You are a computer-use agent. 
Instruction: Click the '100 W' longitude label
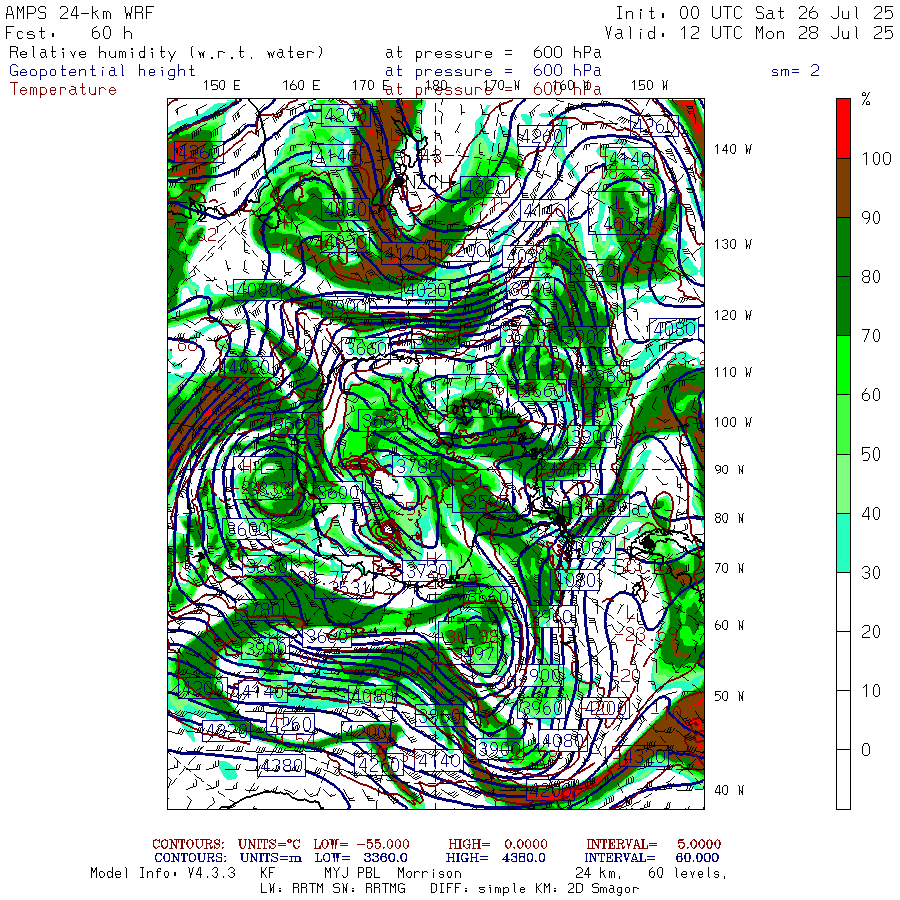point(732,422)
